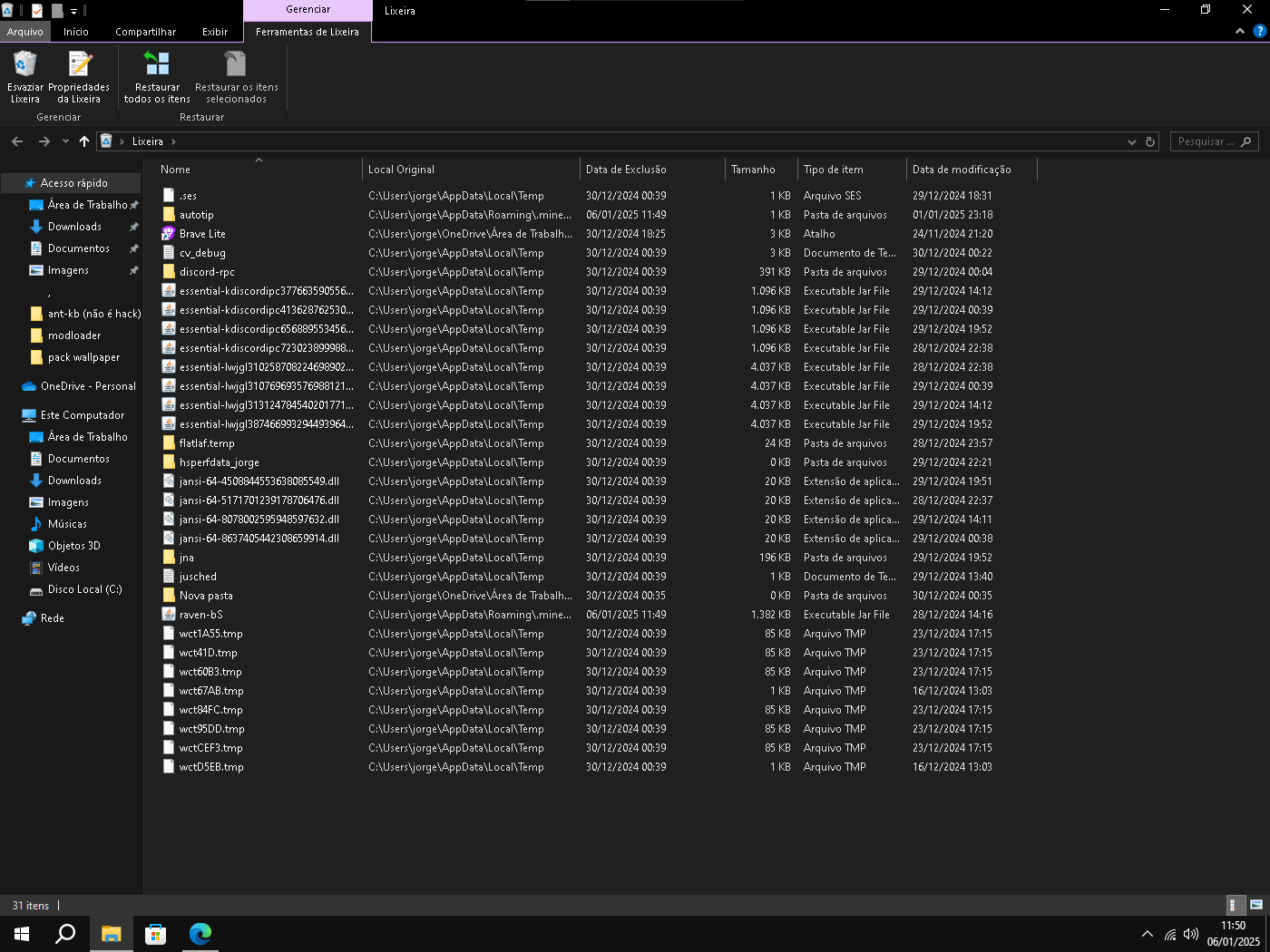Open Objetos 3D under Este Computador
The image size is (1270, 952).
73,546
